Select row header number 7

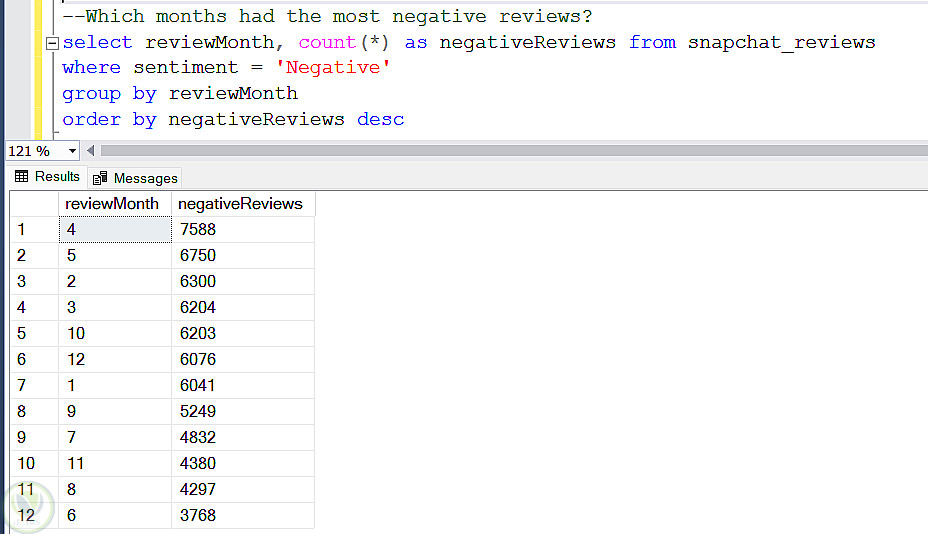34,385
